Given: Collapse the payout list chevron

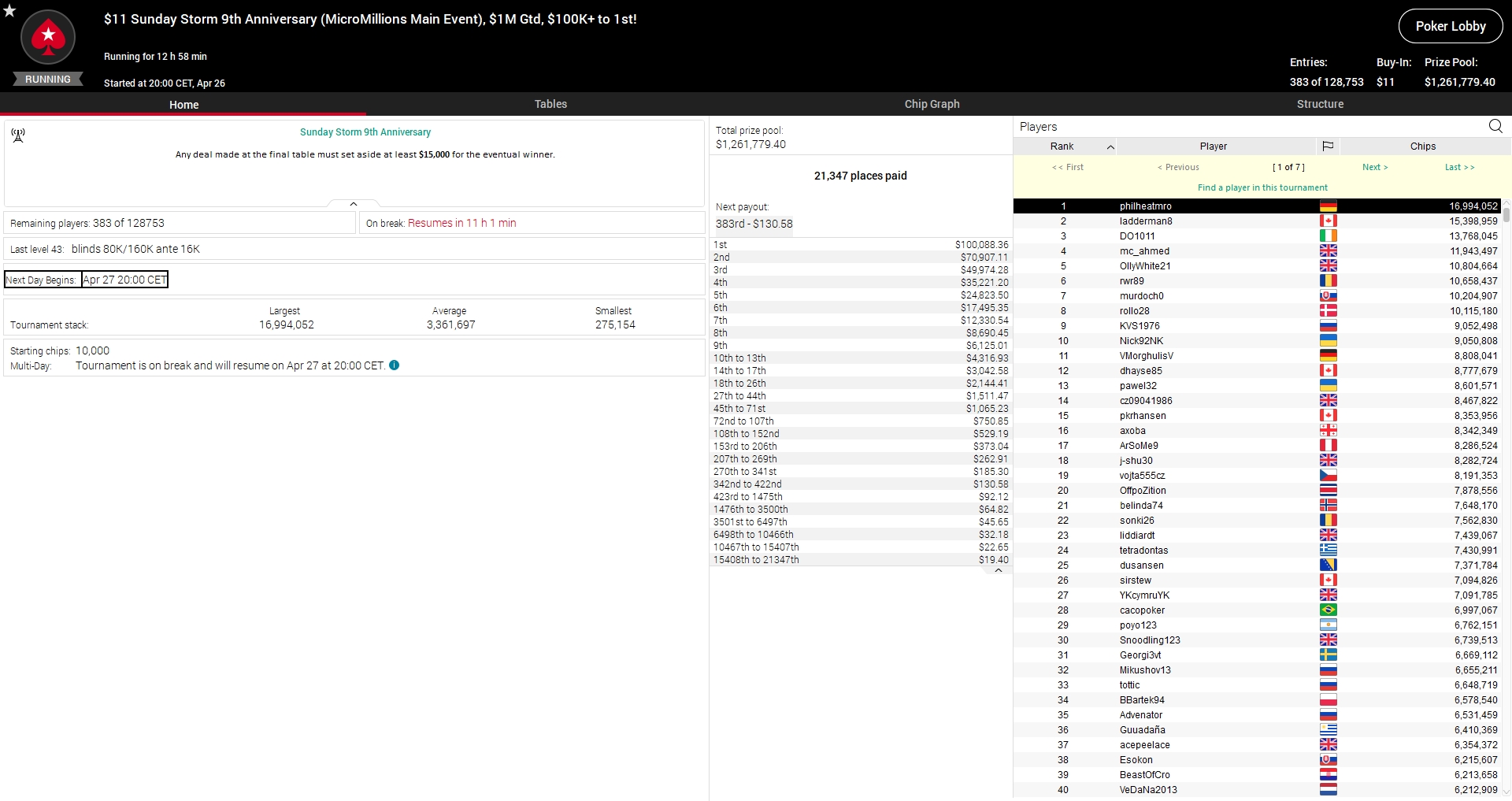Looking at the screenshot, I should click(999, 570).
